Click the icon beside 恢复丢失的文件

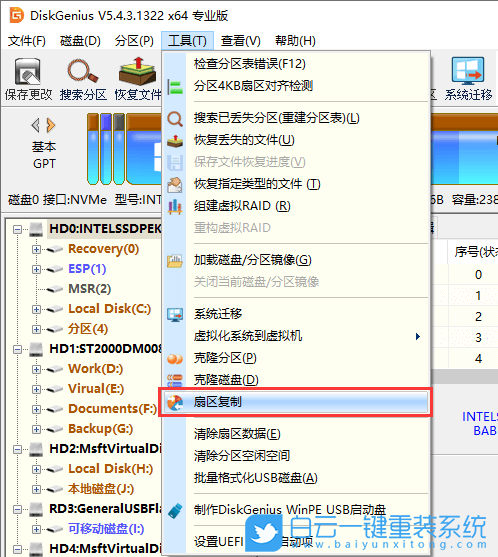coord(175,141)
